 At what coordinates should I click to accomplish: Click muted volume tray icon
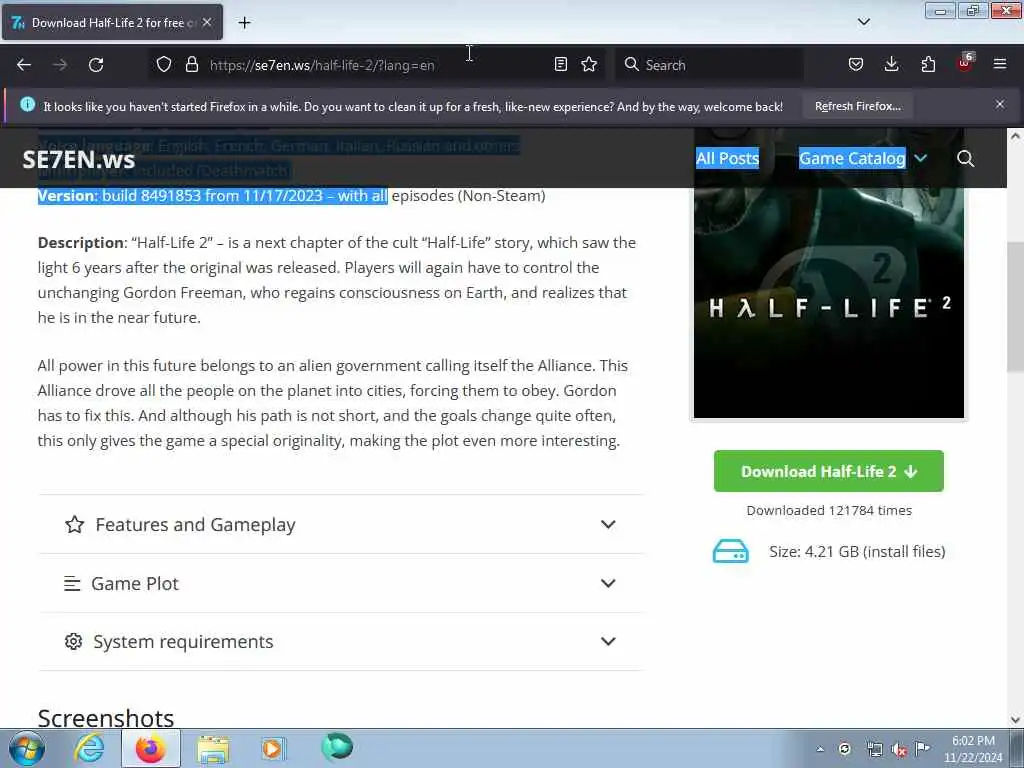pos(899,750)
